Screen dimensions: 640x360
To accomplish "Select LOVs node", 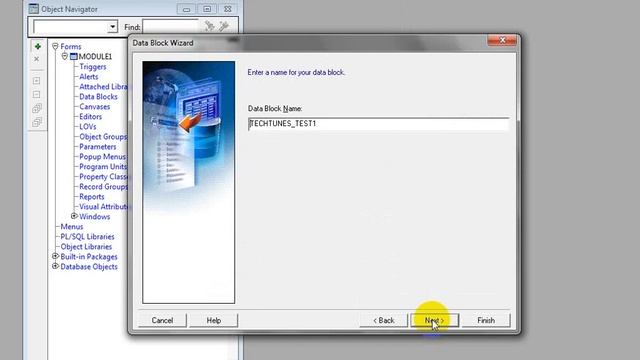I will coord(88,127).
